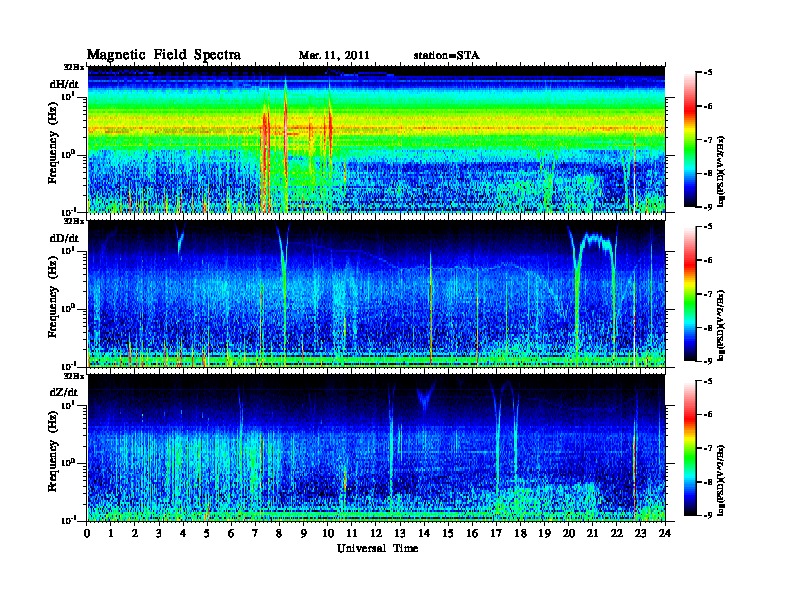Click hour "6" on the Universal Time axis

(x=231, y=533)
